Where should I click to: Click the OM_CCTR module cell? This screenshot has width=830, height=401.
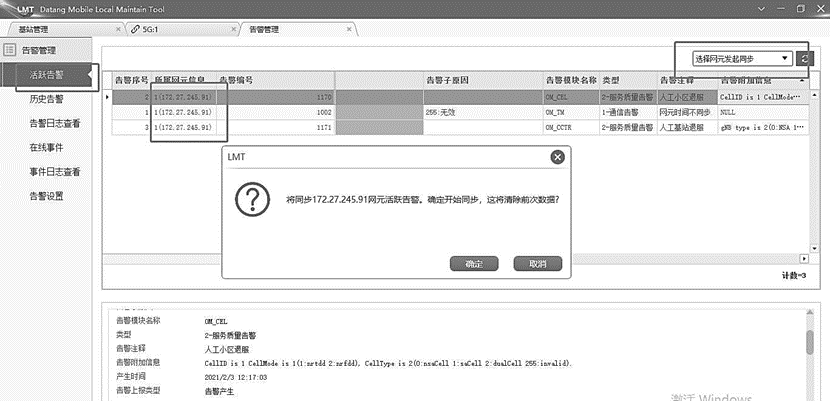[x=571, y=127]
